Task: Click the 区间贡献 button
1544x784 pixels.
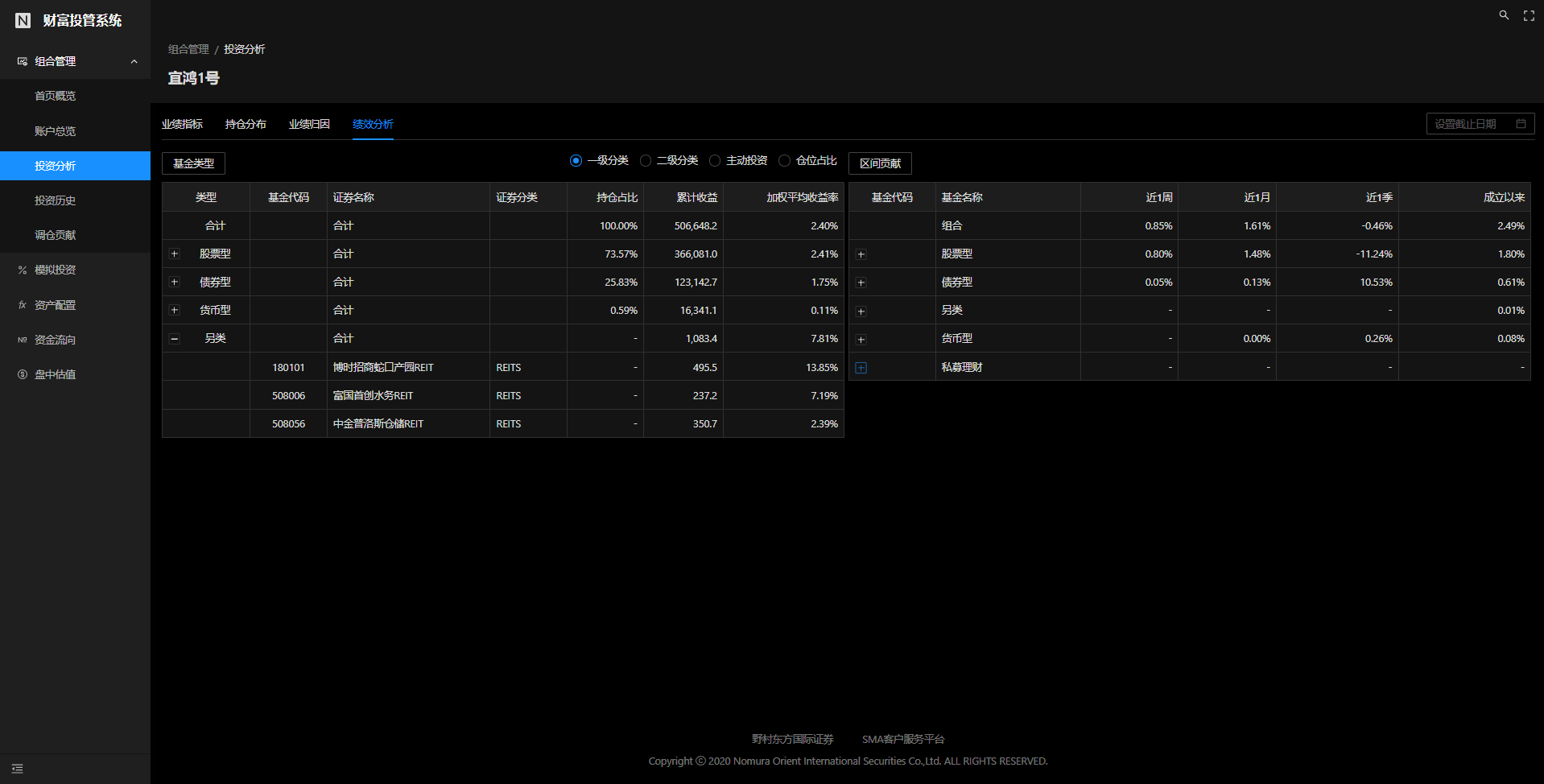Action: point(880,163)
